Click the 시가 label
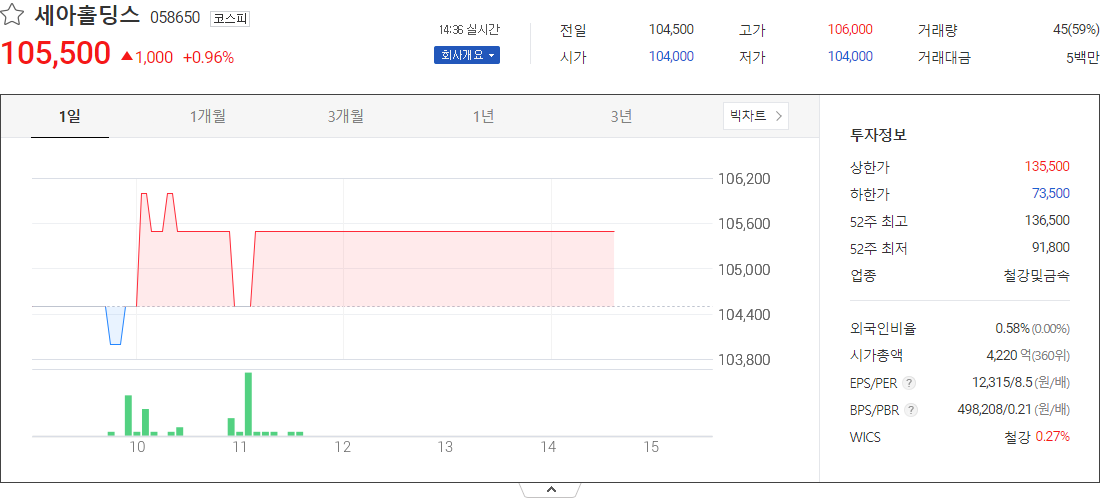The image size is (1100, 499). pos(573,58)
